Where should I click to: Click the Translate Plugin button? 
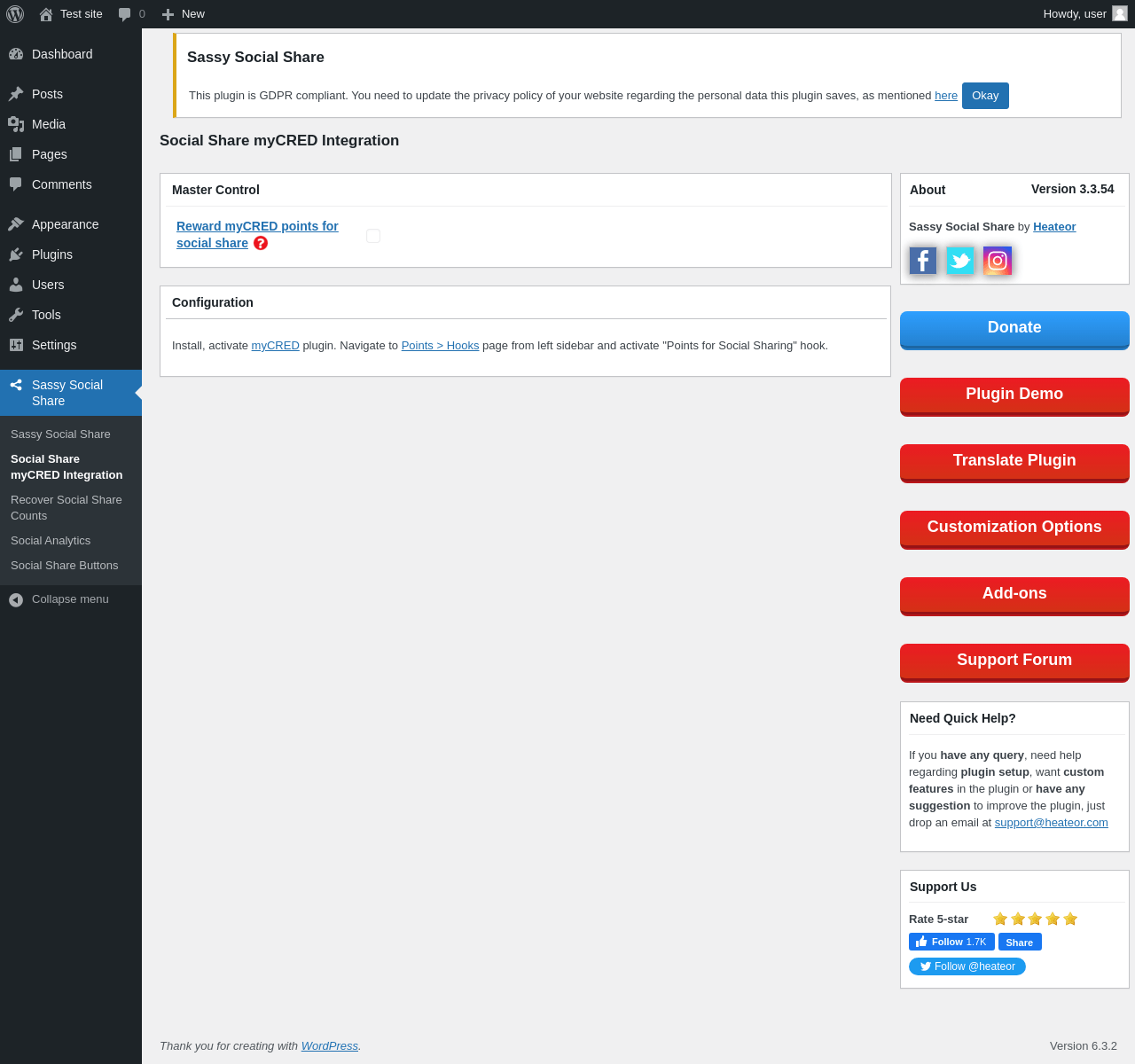(1014, 463)
